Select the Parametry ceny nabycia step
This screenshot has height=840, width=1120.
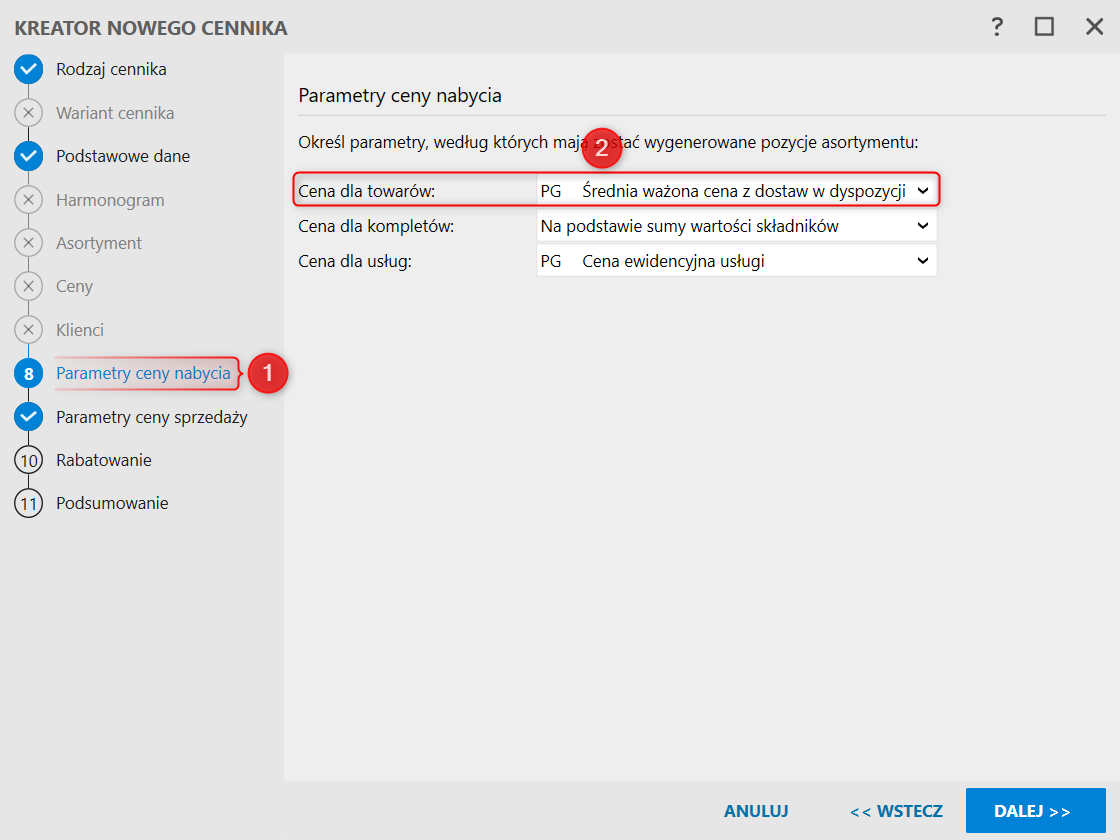(143, 374)
